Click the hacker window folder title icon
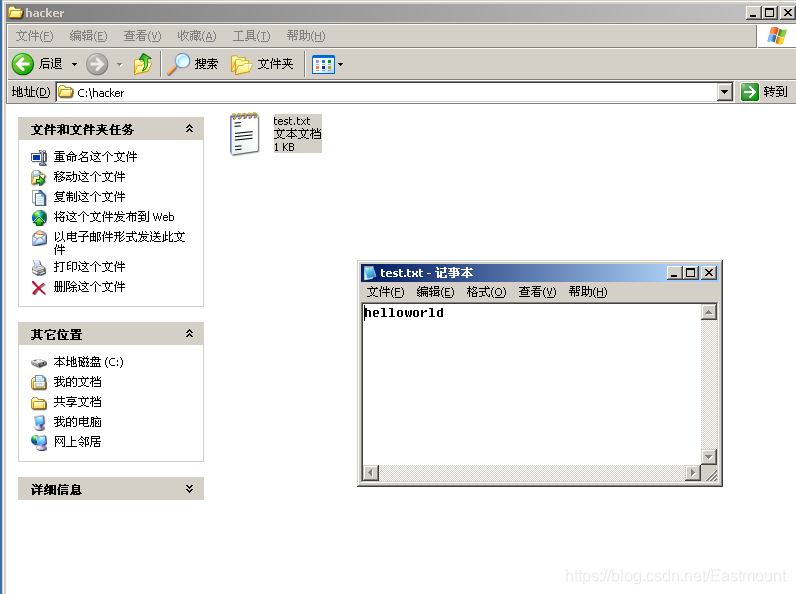 (x=15, y=12)
